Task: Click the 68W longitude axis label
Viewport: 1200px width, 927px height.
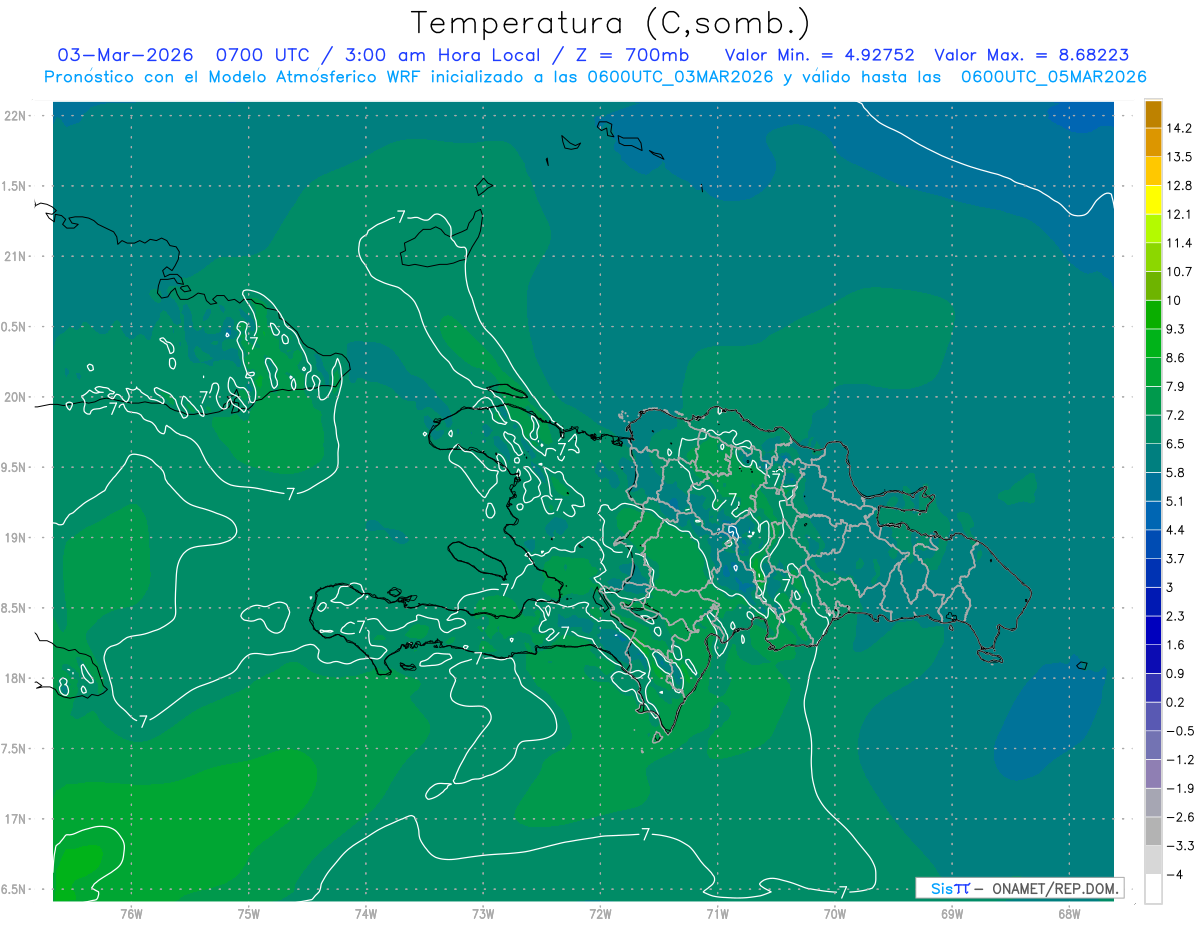Action: (x=1068, y=912)
